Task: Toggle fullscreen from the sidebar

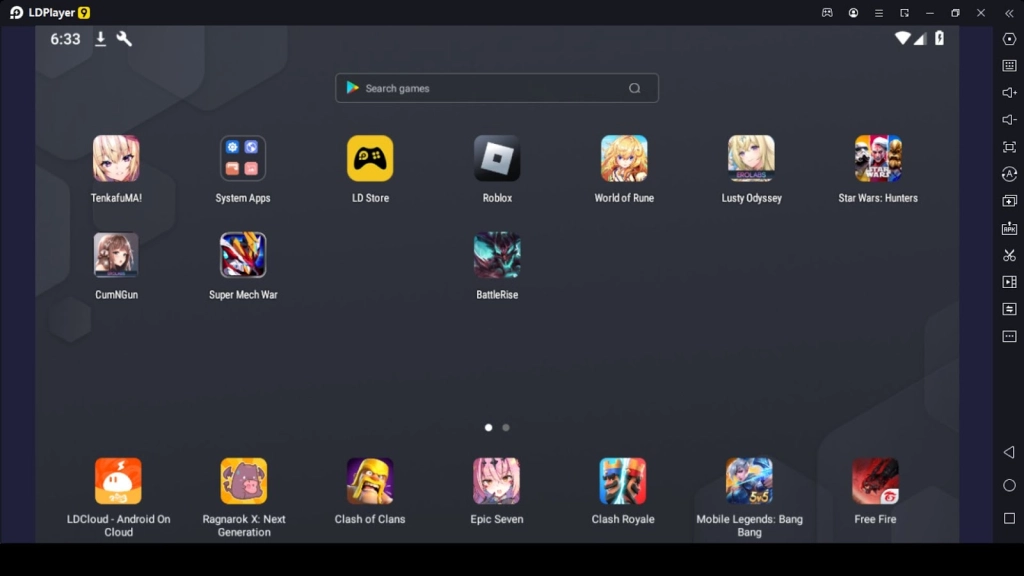Action: pos(1010,147)
